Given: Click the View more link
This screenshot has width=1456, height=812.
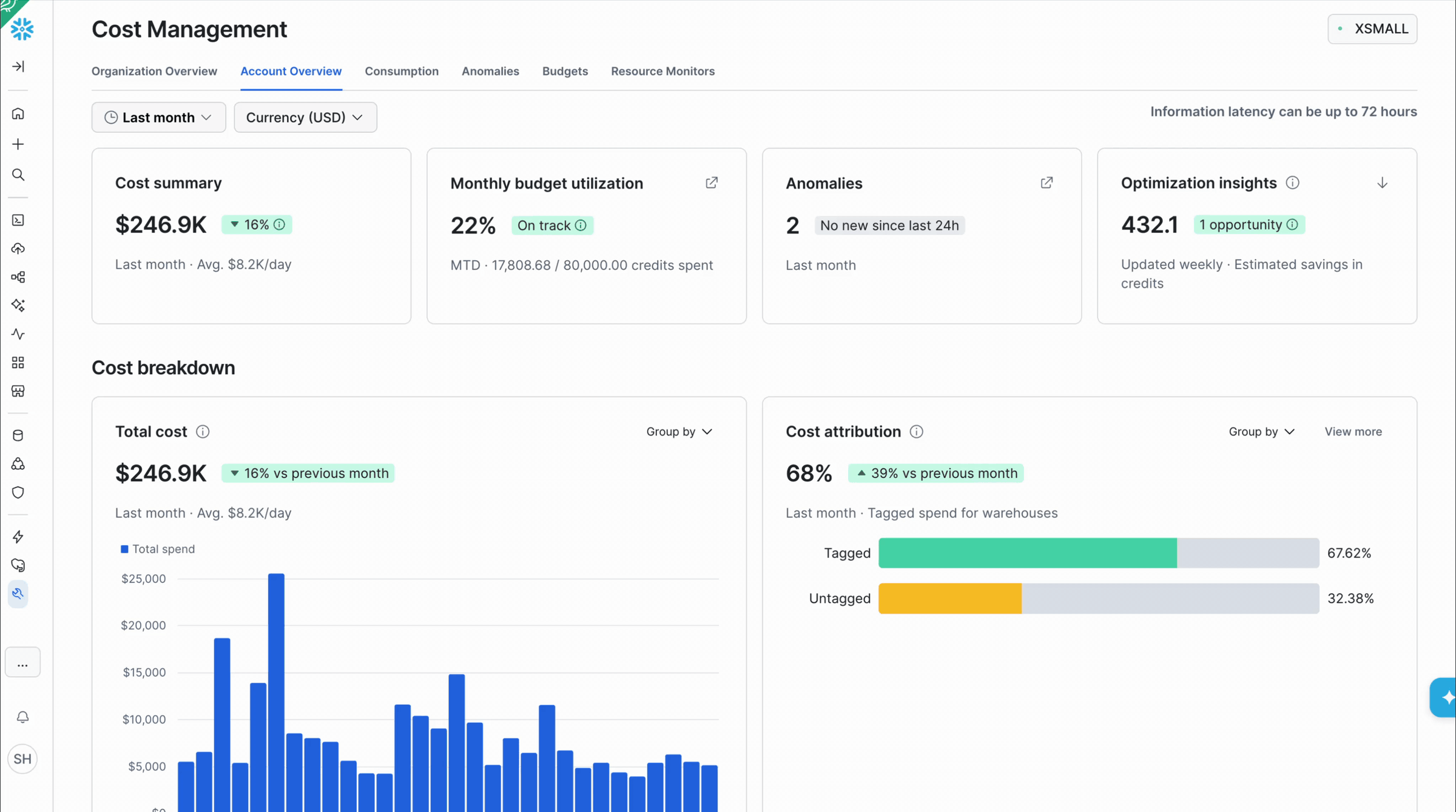Looking at the screenshot, I should (1353, 432).
